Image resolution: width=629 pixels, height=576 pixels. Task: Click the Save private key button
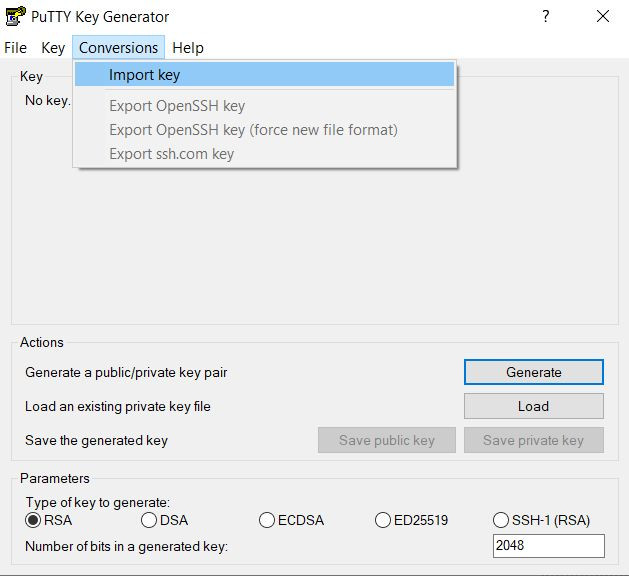pos(534,440)
